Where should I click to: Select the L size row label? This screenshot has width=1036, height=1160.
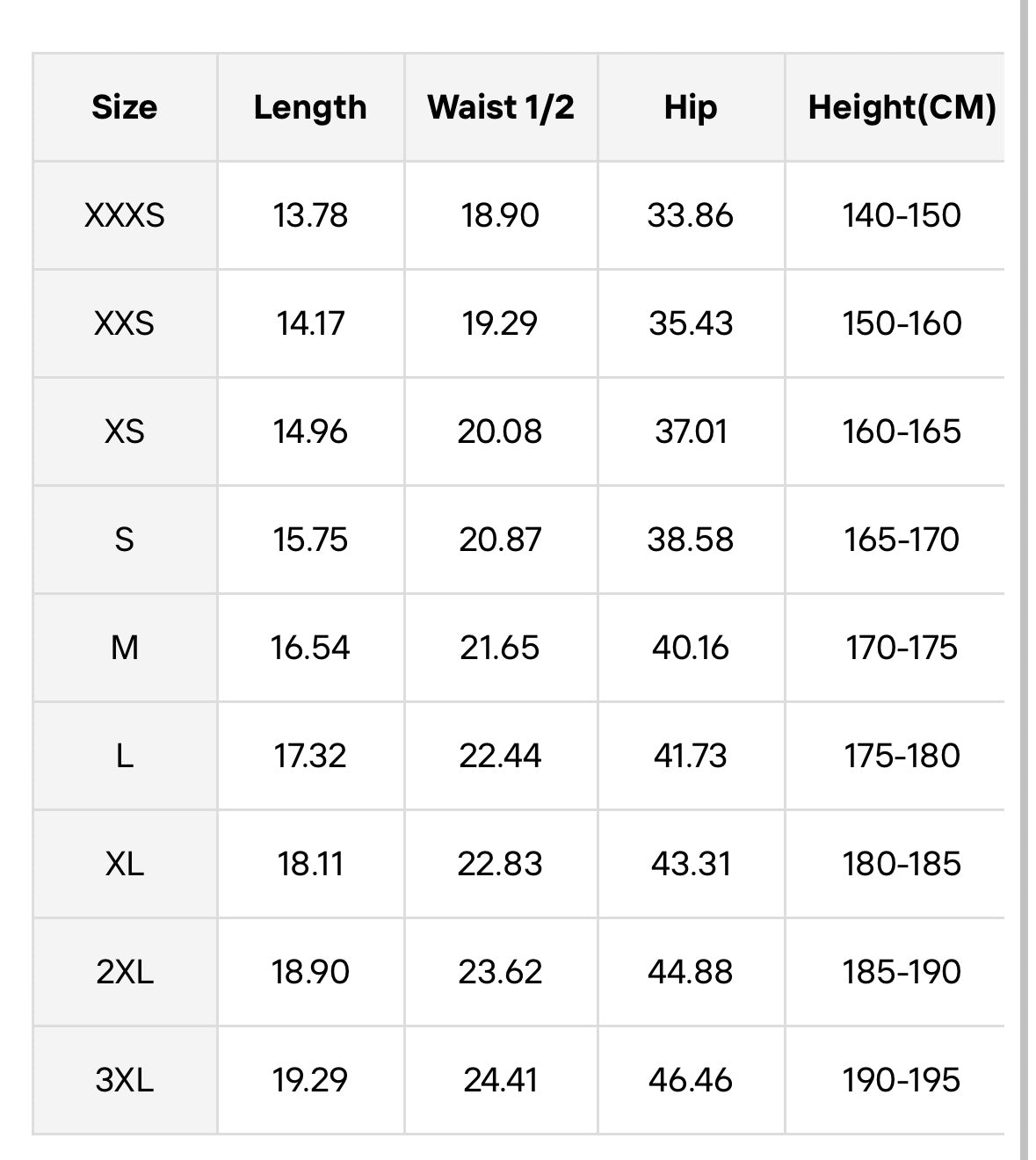[x=125, y=756]
